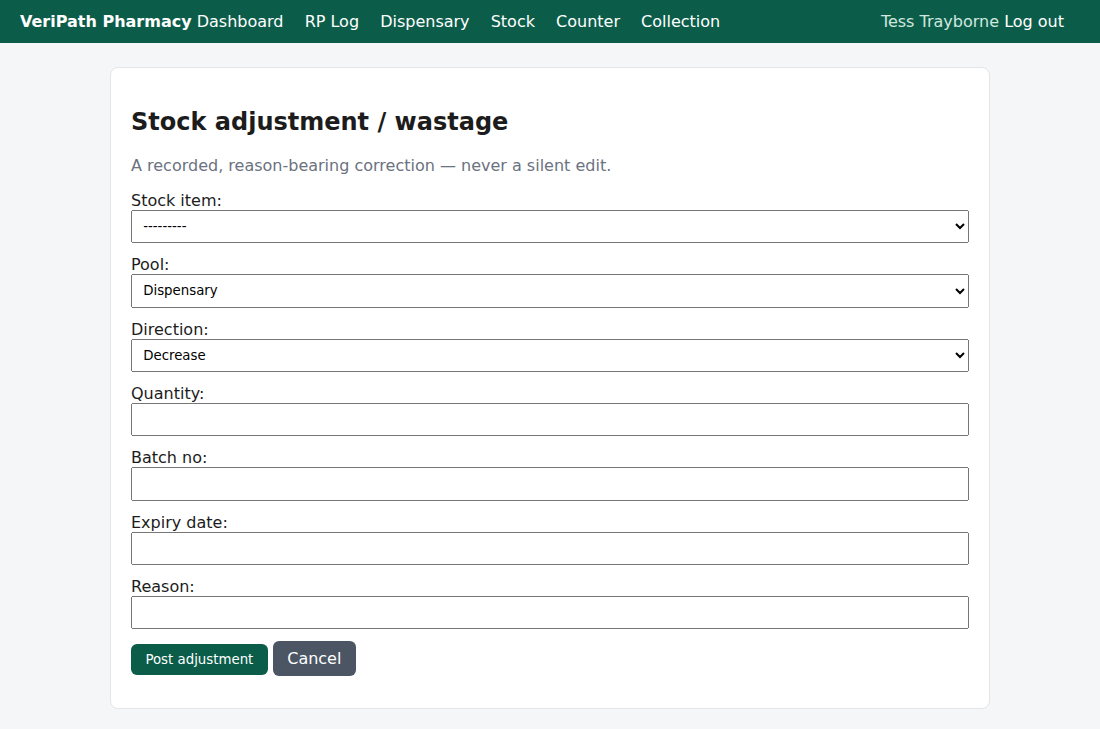The image size is (1100, 729).
Task: Click the 'Expiry date:' label
Action: (x=180, y=523)
